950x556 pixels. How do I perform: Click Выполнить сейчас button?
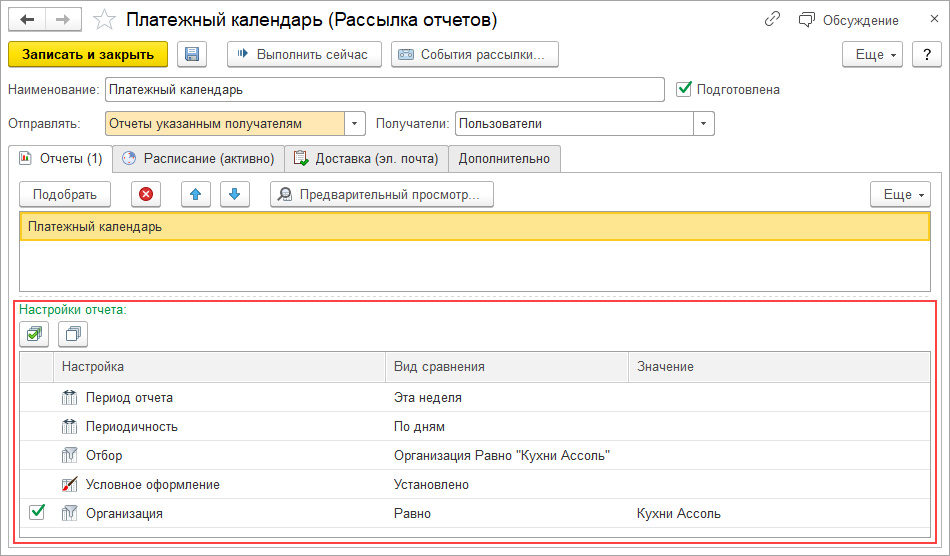coord(304,54)
